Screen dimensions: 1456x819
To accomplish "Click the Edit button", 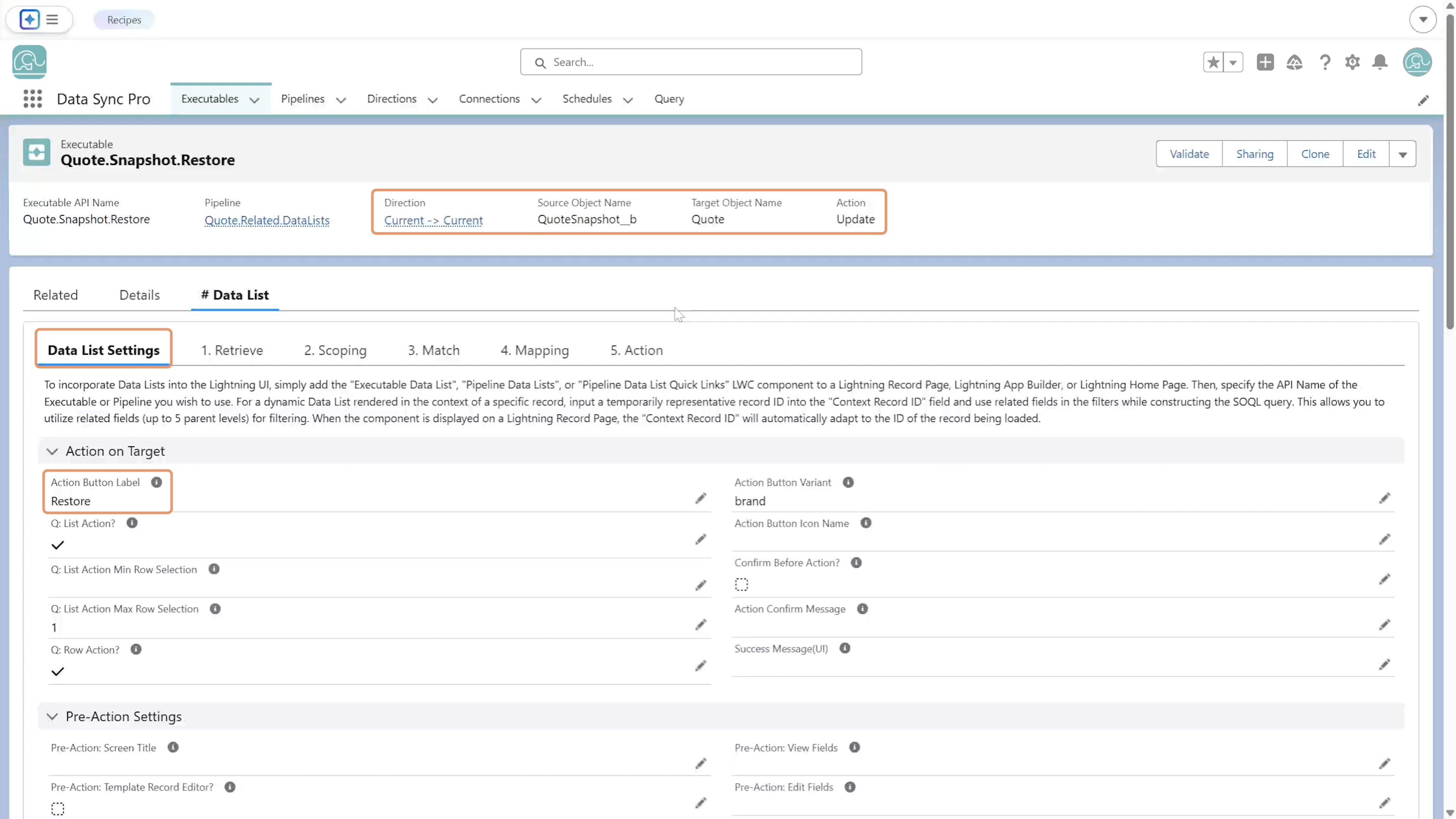I will (x=1366, y=154).
